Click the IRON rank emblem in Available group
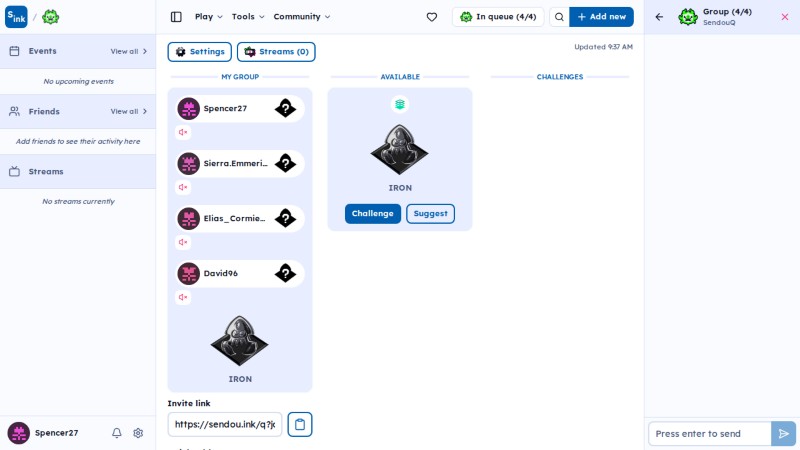The image size is (800, 450). coord(400,149)
